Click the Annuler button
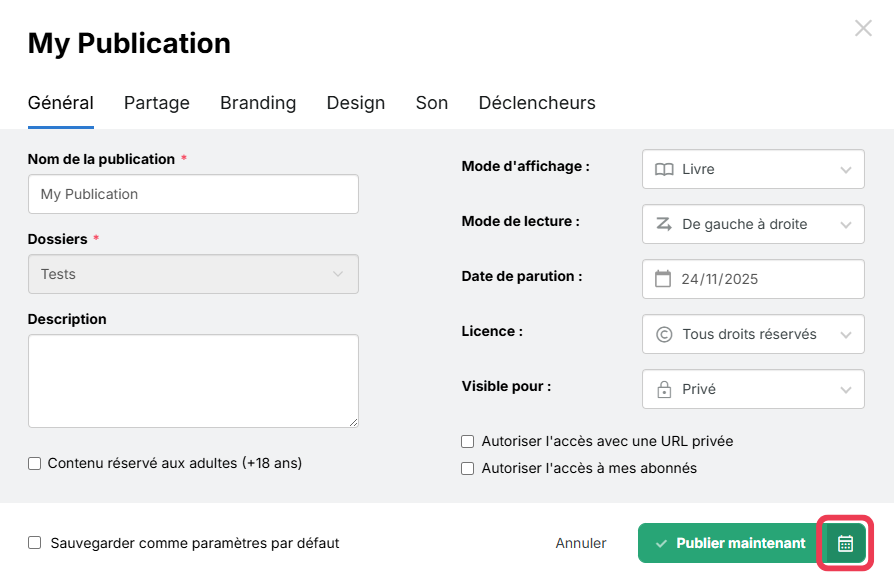Image resolution: width=894 pixels, height=585 pixels. pyautogui.click(x=581, y=543)
